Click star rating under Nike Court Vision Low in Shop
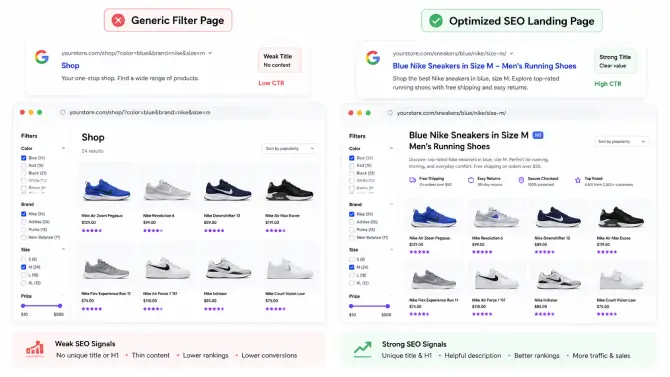The image size is (670, 377). tap(275, 309)
